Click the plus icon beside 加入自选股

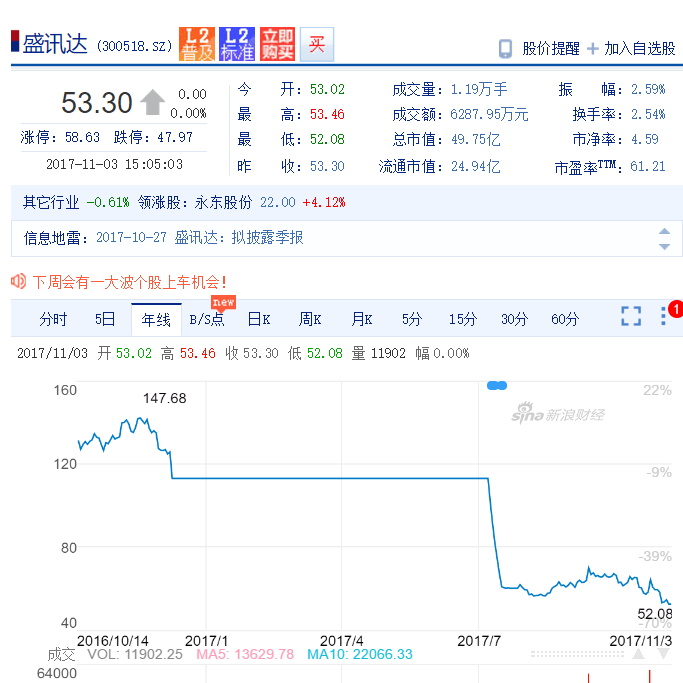coord(592,48)
